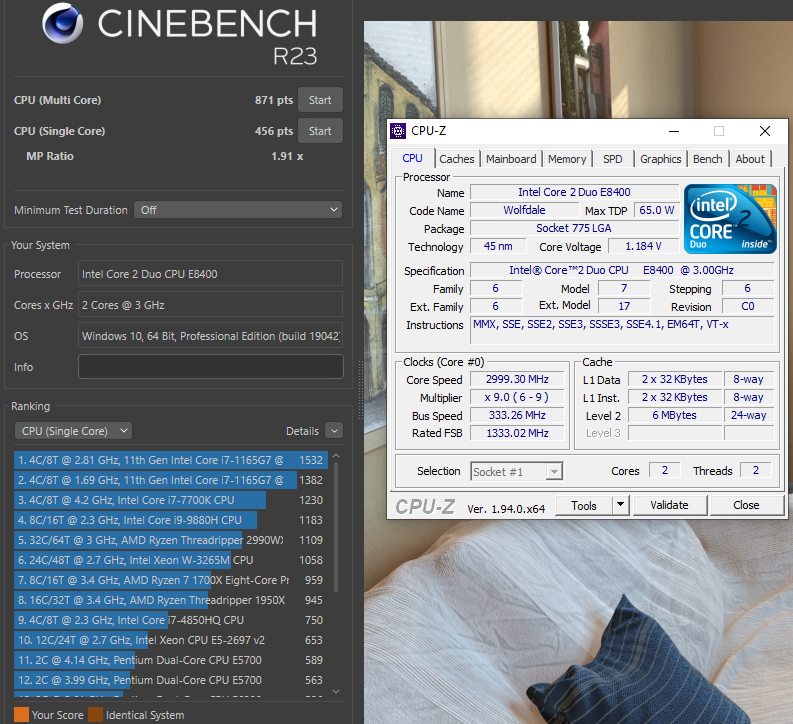Open the Tools dropdown arrow in CPU-Z

(x=621, y=506)
